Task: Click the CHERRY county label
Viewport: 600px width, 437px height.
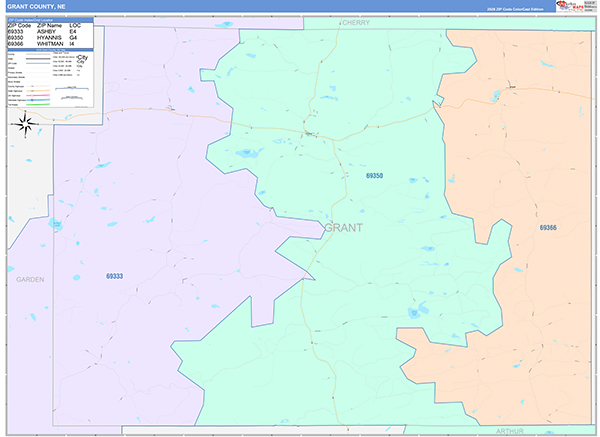Action: (x=356, y=23)
